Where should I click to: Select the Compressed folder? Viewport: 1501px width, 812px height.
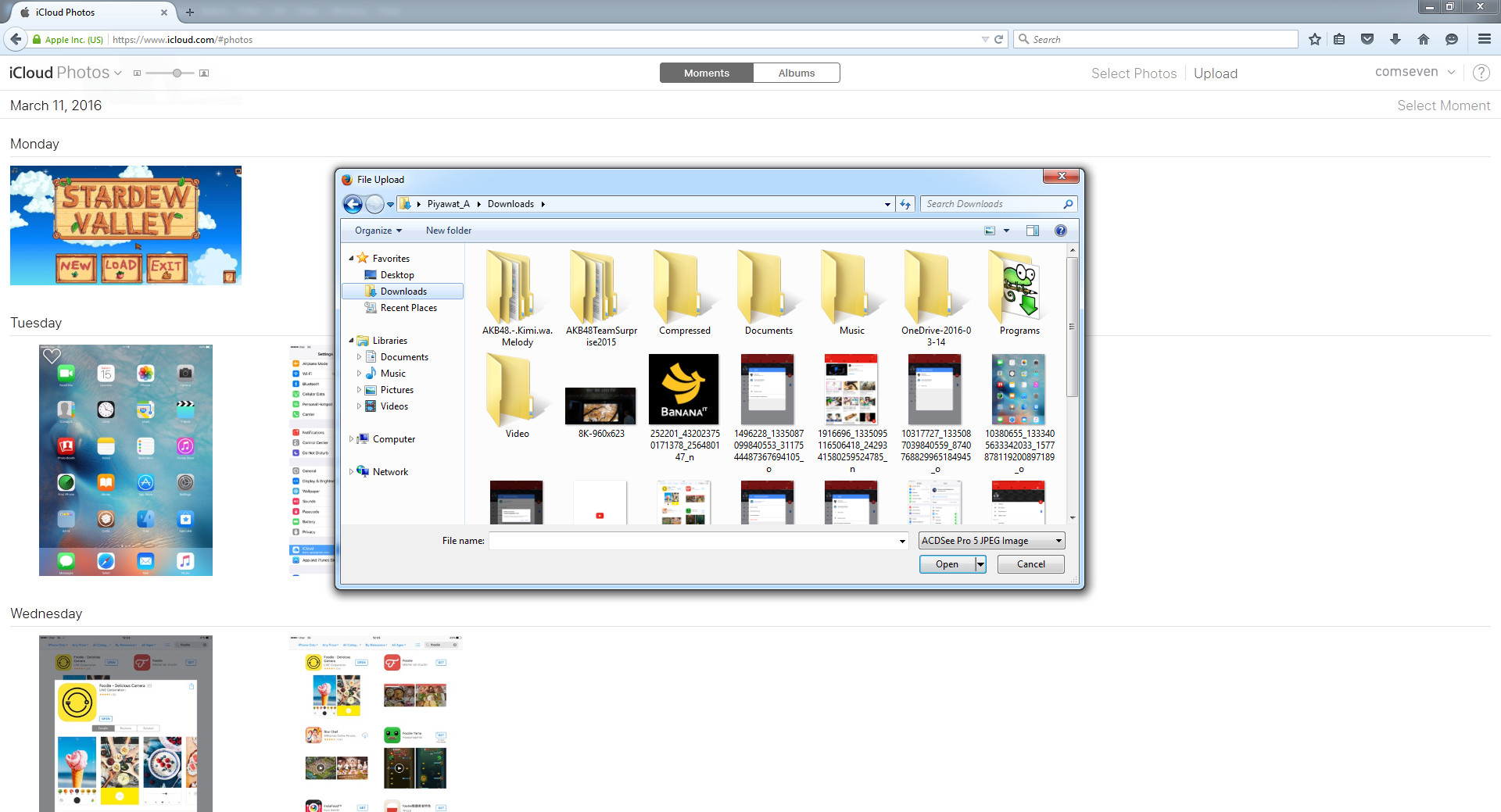(x=685, y=293)
